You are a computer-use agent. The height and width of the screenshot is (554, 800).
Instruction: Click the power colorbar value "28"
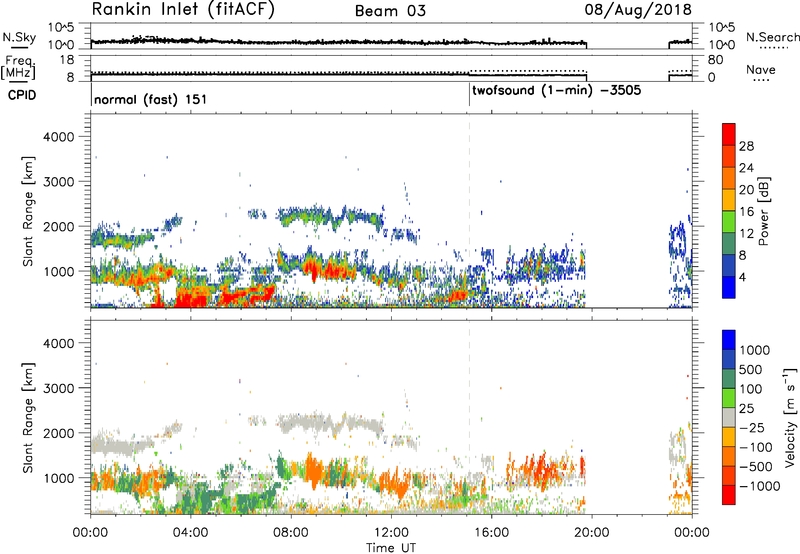pos(746,146)
